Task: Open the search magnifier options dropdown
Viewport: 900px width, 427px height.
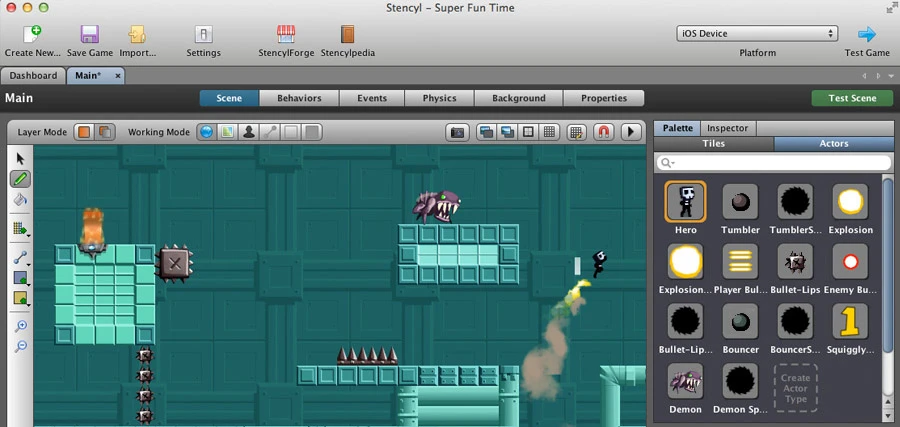Action: (668, 163)
